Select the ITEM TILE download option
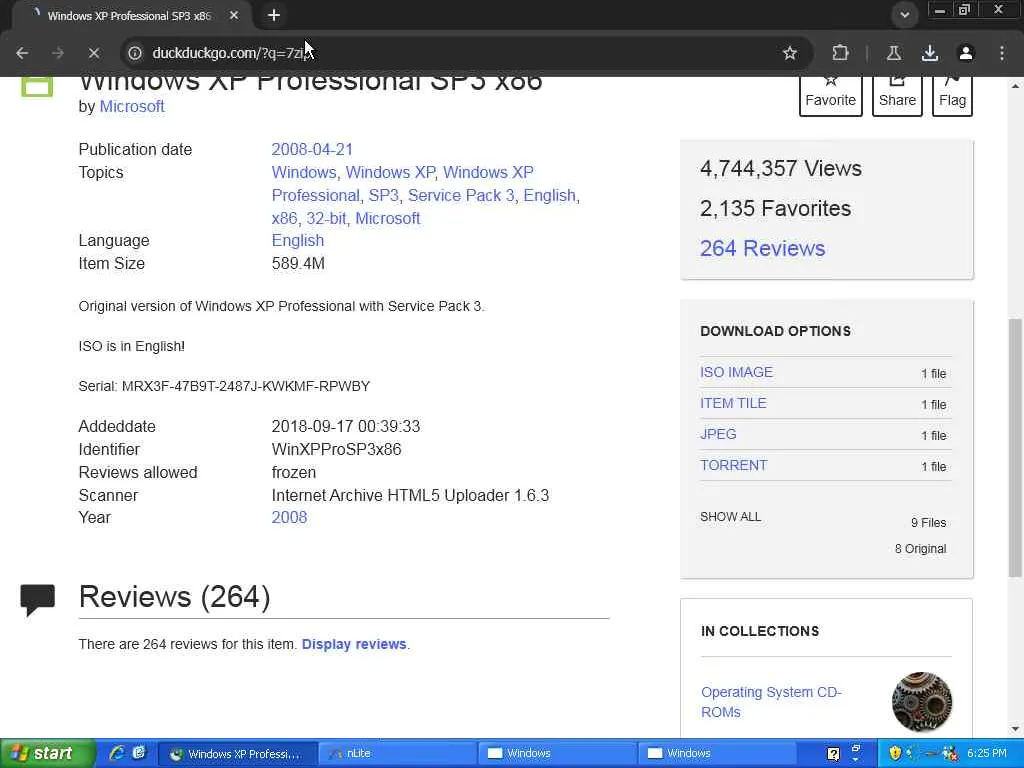 (x=733, y=404)
